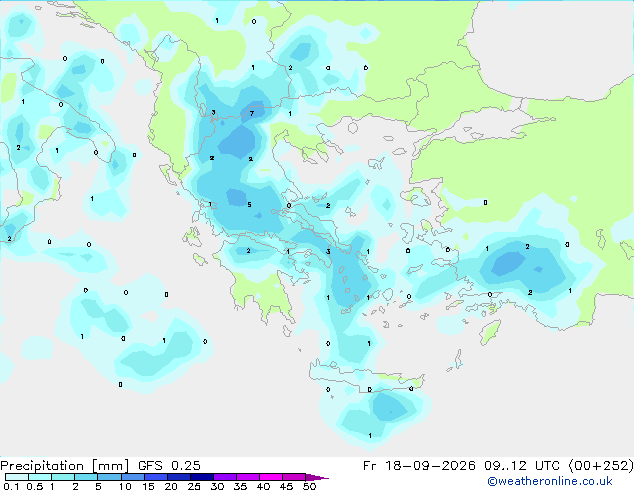Click the purple arrow tip at legend's end

(317, 477)
